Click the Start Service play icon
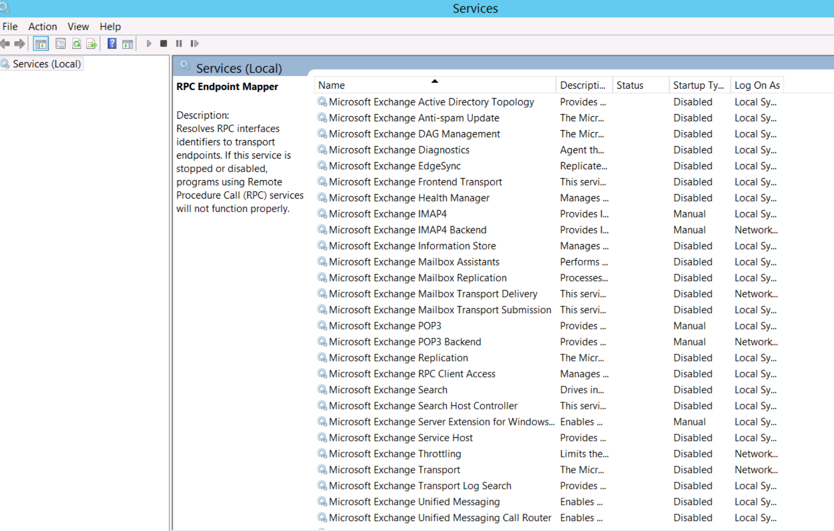 pos(149,44)
